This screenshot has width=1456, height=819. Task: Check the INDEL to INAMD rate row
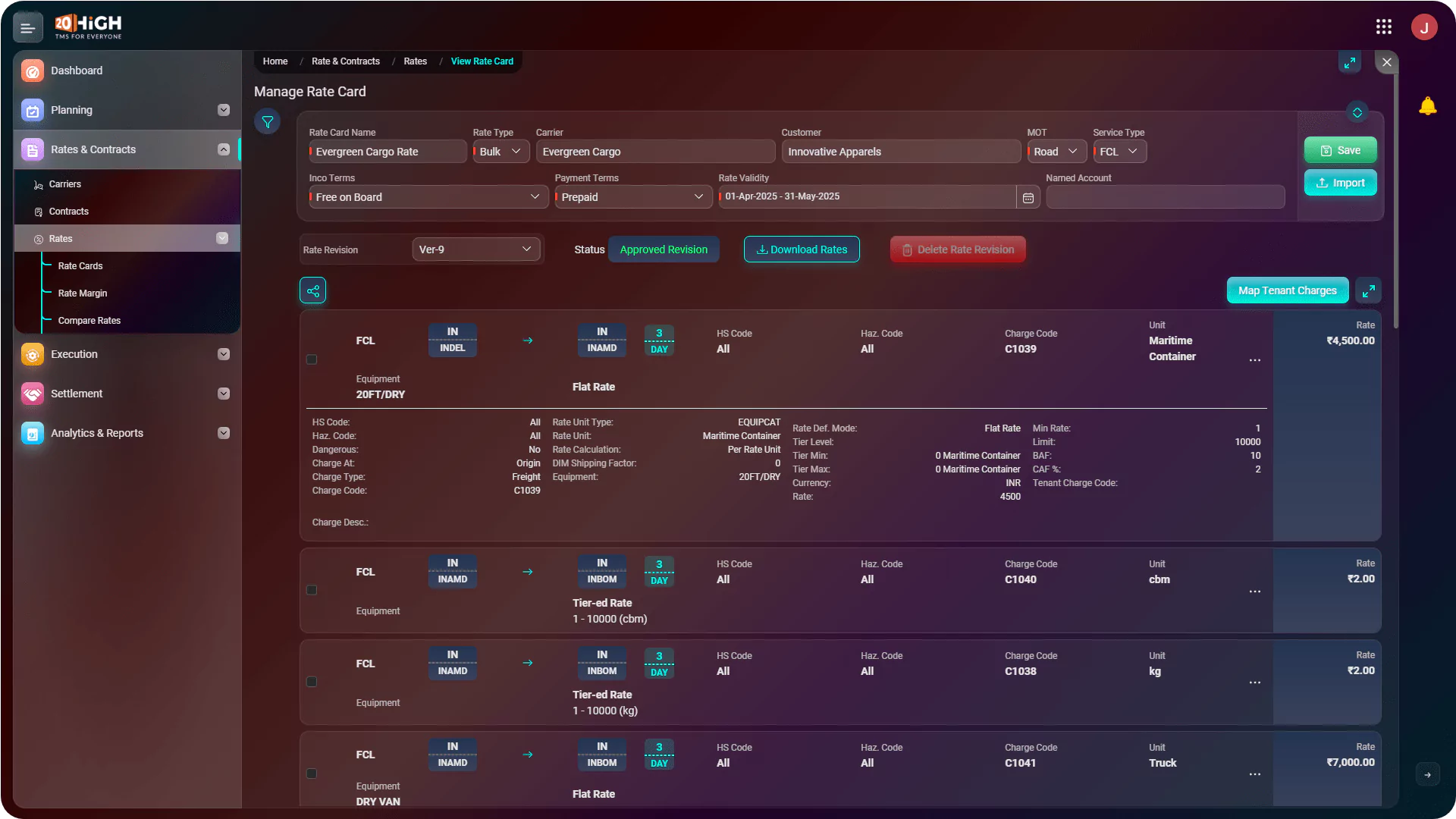(x=312, y=359)
